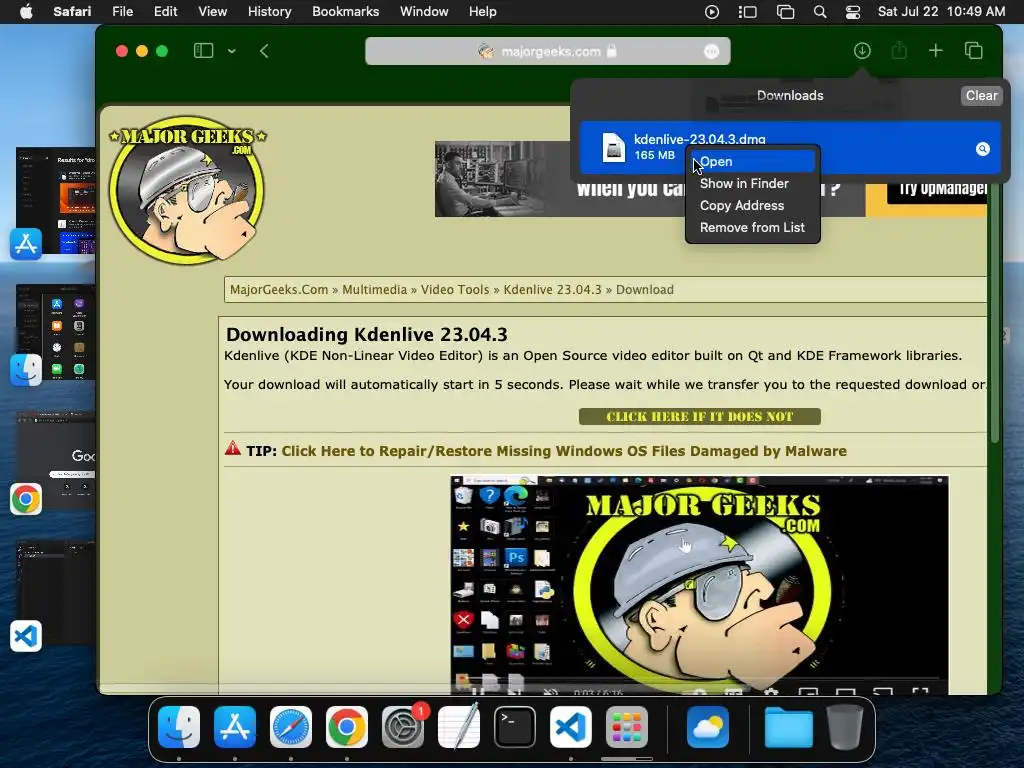The width and height of the screenshot is (1024, 768).
Task: Open Google Chrome from the Dock
Action: tap(347, 726)
